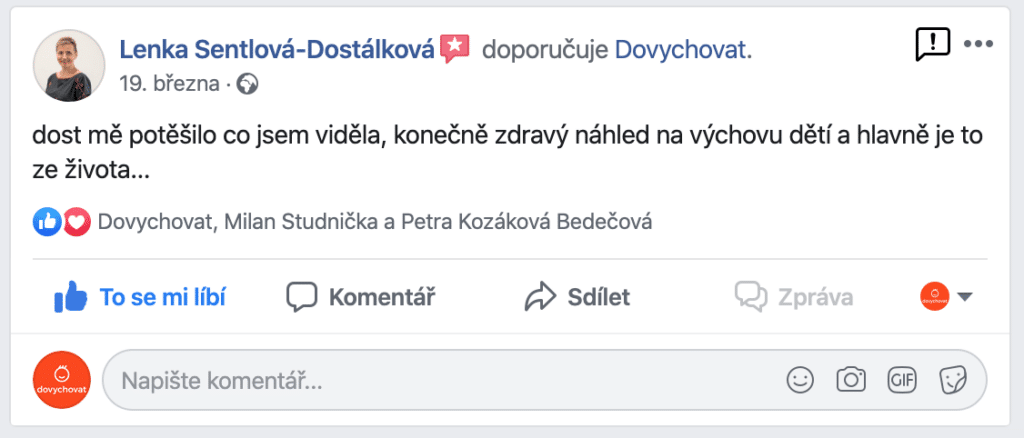The image size is (1024, 438).
Task: Like the post with To se mi líbí
Action: pyautogui.click(x=139, y=297)
